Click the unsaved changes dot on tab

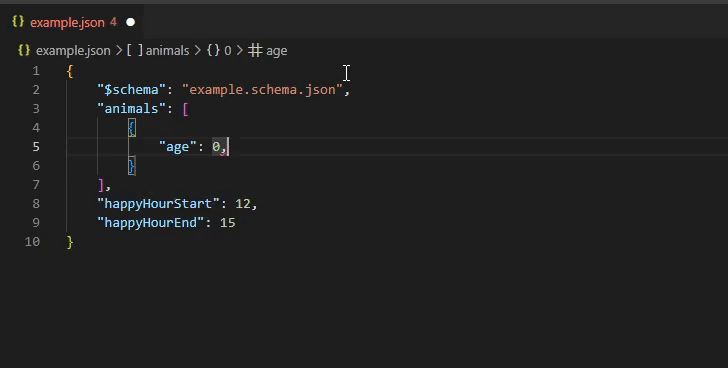click(130, 22)
